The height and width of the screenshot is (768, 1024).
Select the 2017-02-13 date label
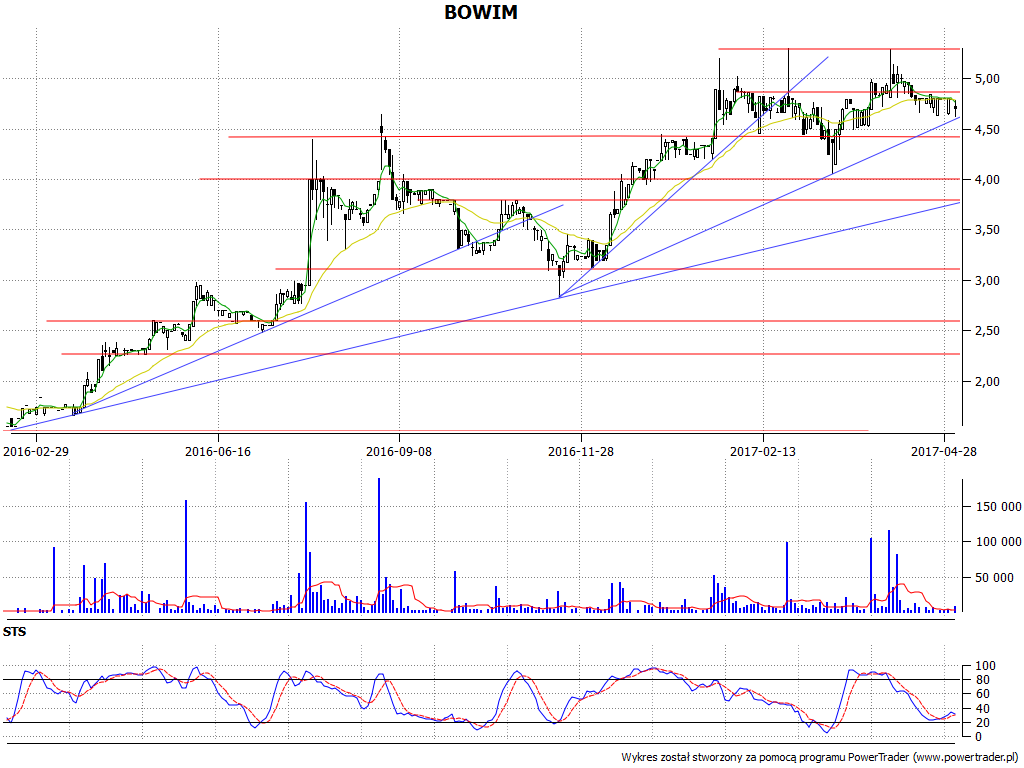[762, 451]
